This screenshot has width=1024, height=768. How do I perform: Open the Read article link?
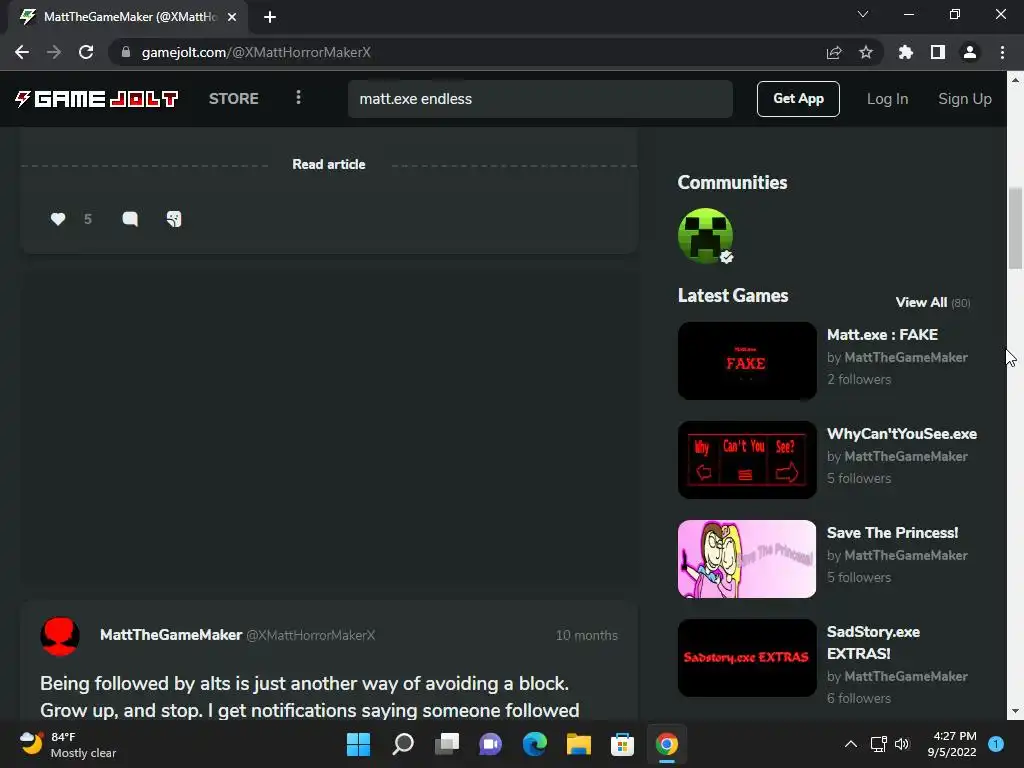tap(328, 165)
